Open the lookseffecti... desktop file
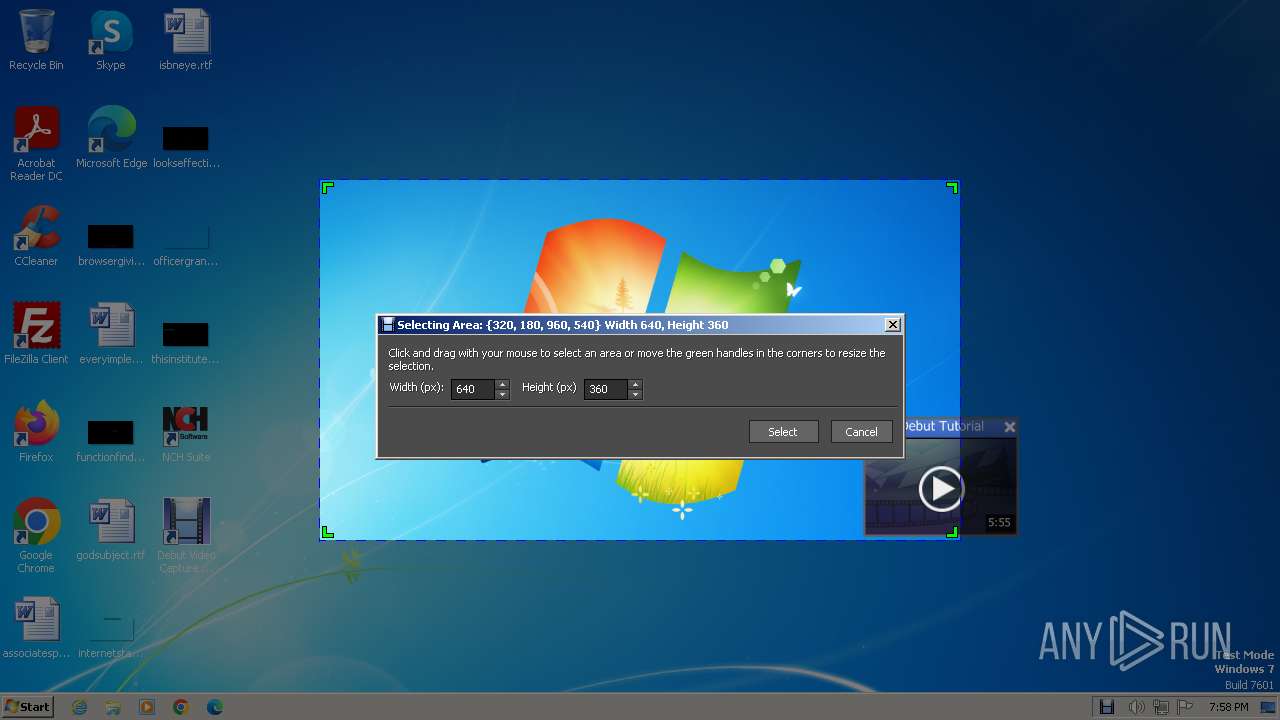The width and height of the screenshot is (1280, 720). (x=186, y=146)
